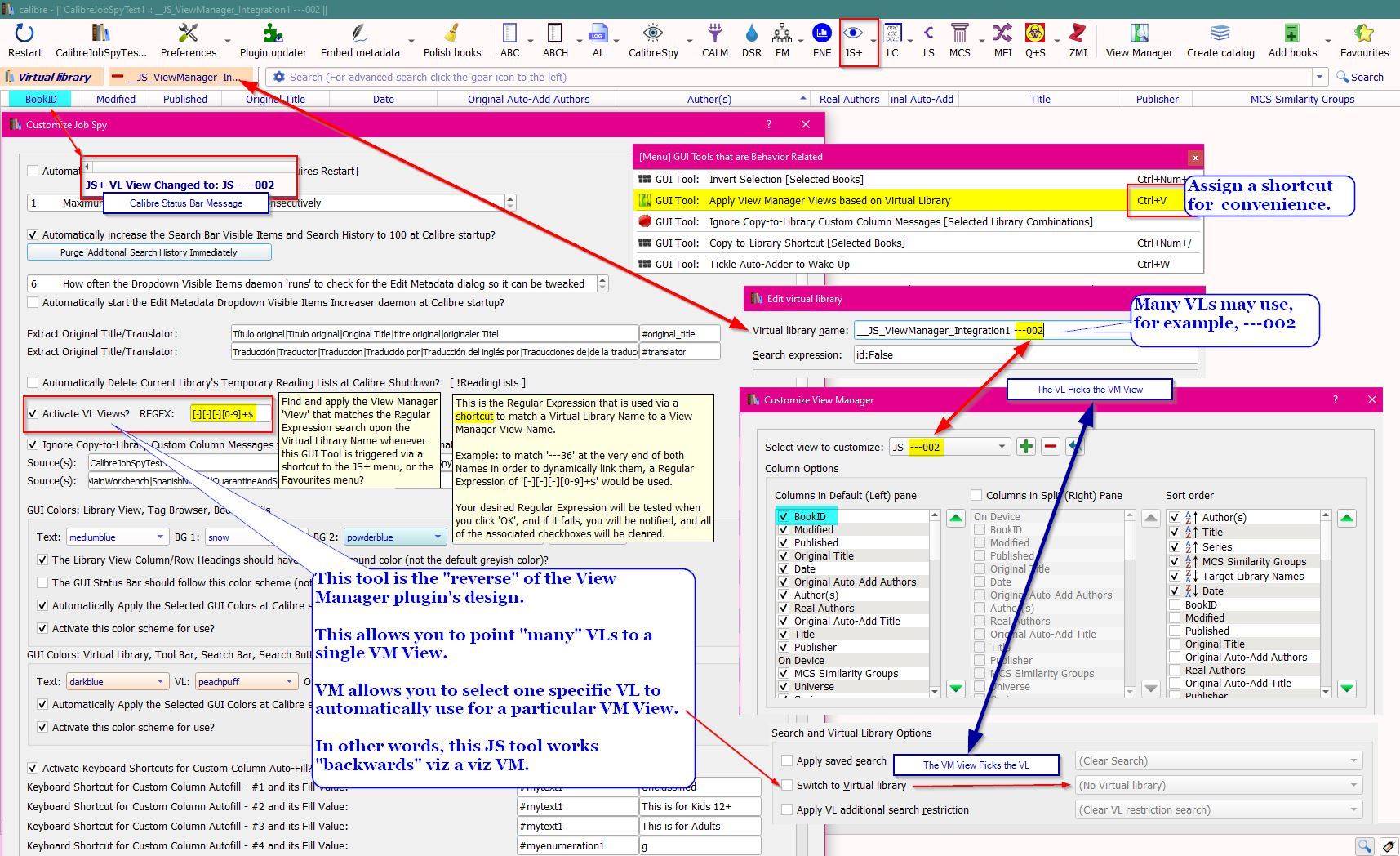Select Ignore Copy-to-Library Custom Column Messages entry
The height and width of the screenshot is (856, 1400).
coord(918,221)
